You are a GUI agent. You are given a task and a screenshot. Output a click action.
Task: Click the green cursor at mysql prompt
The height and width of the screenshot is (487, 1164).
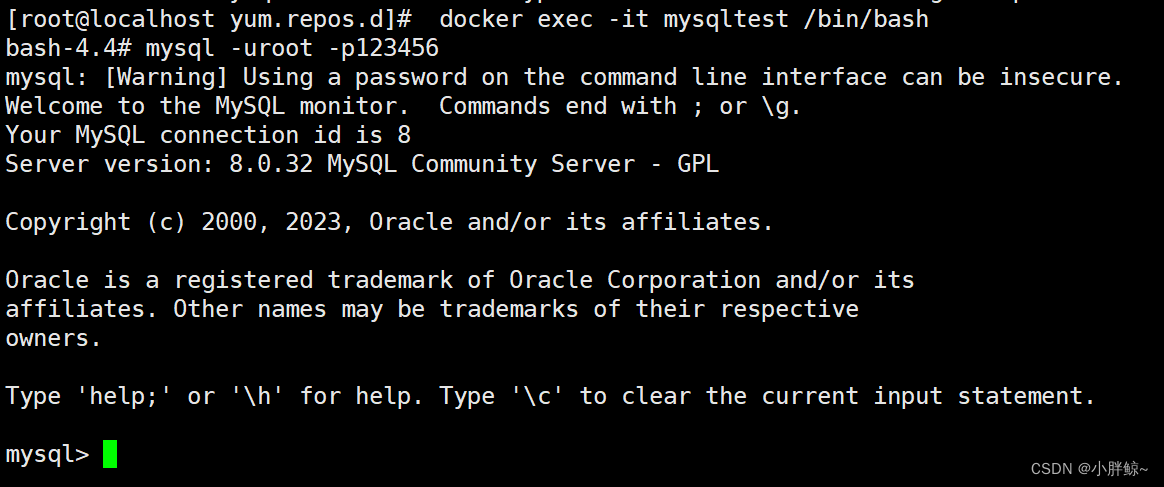point(110,454)
